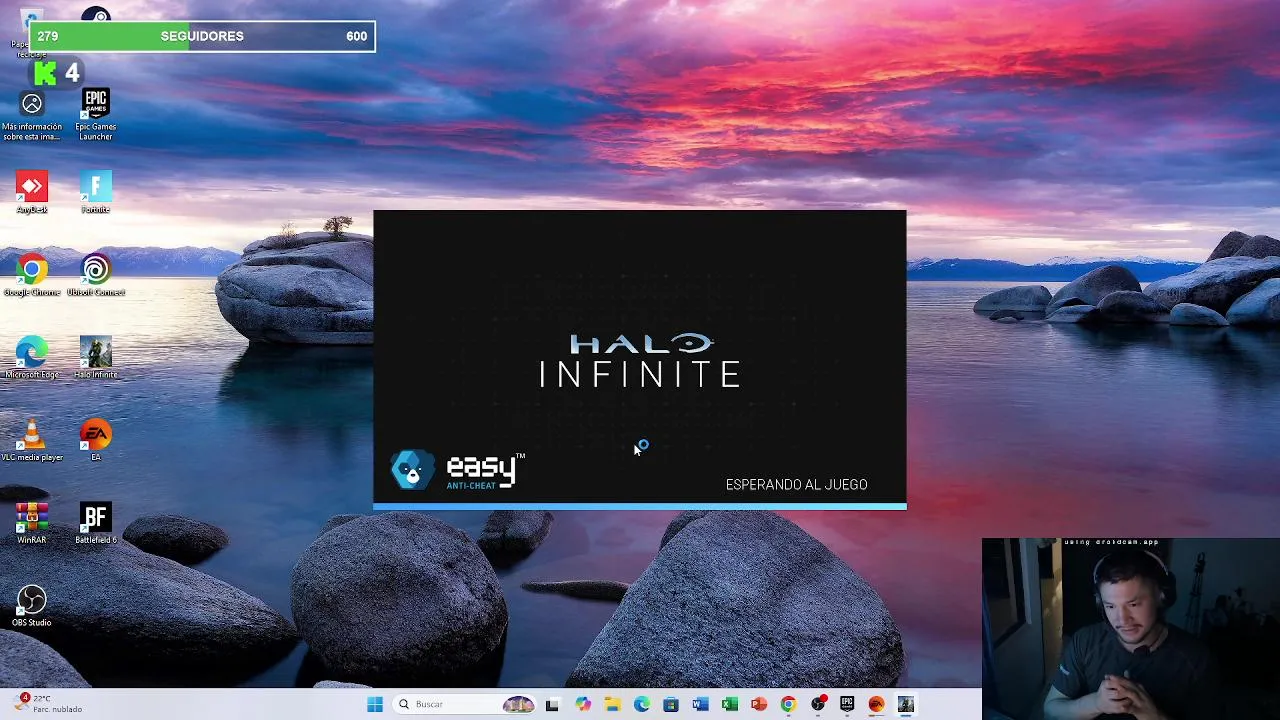Open File Explorer from the taskbar

click(612, 704)
